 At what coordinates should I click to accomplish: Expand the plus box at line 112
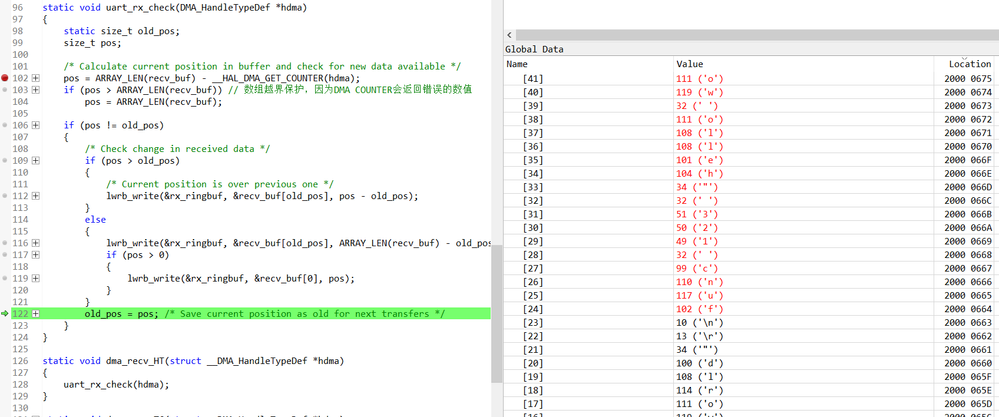(36, 196)
